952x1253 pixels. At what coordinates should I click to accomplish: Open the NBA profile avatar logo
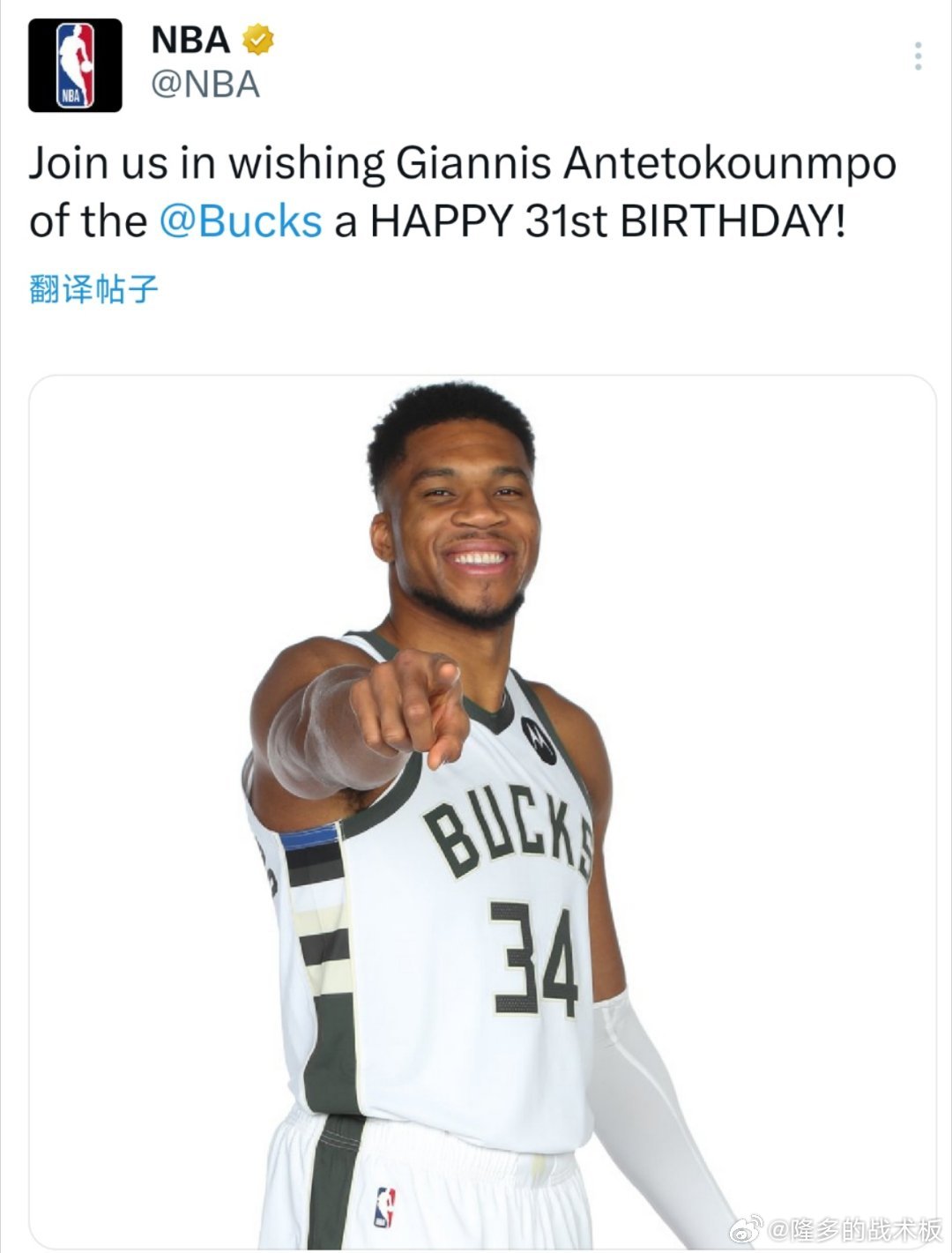click(75, 65)
